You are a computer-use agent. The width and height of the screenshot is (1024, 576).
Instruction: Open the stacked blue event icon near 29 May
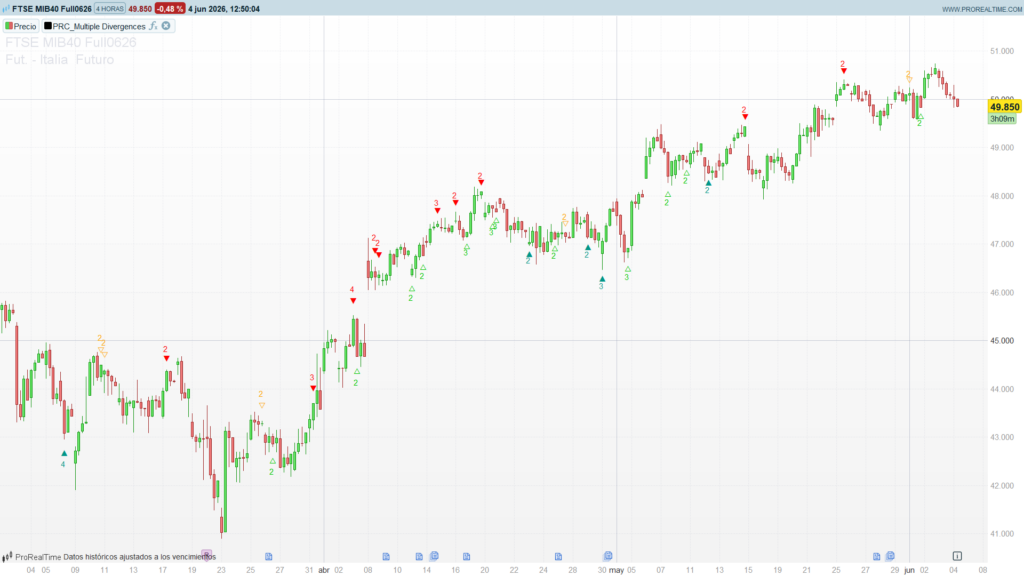tap(890, 556)
